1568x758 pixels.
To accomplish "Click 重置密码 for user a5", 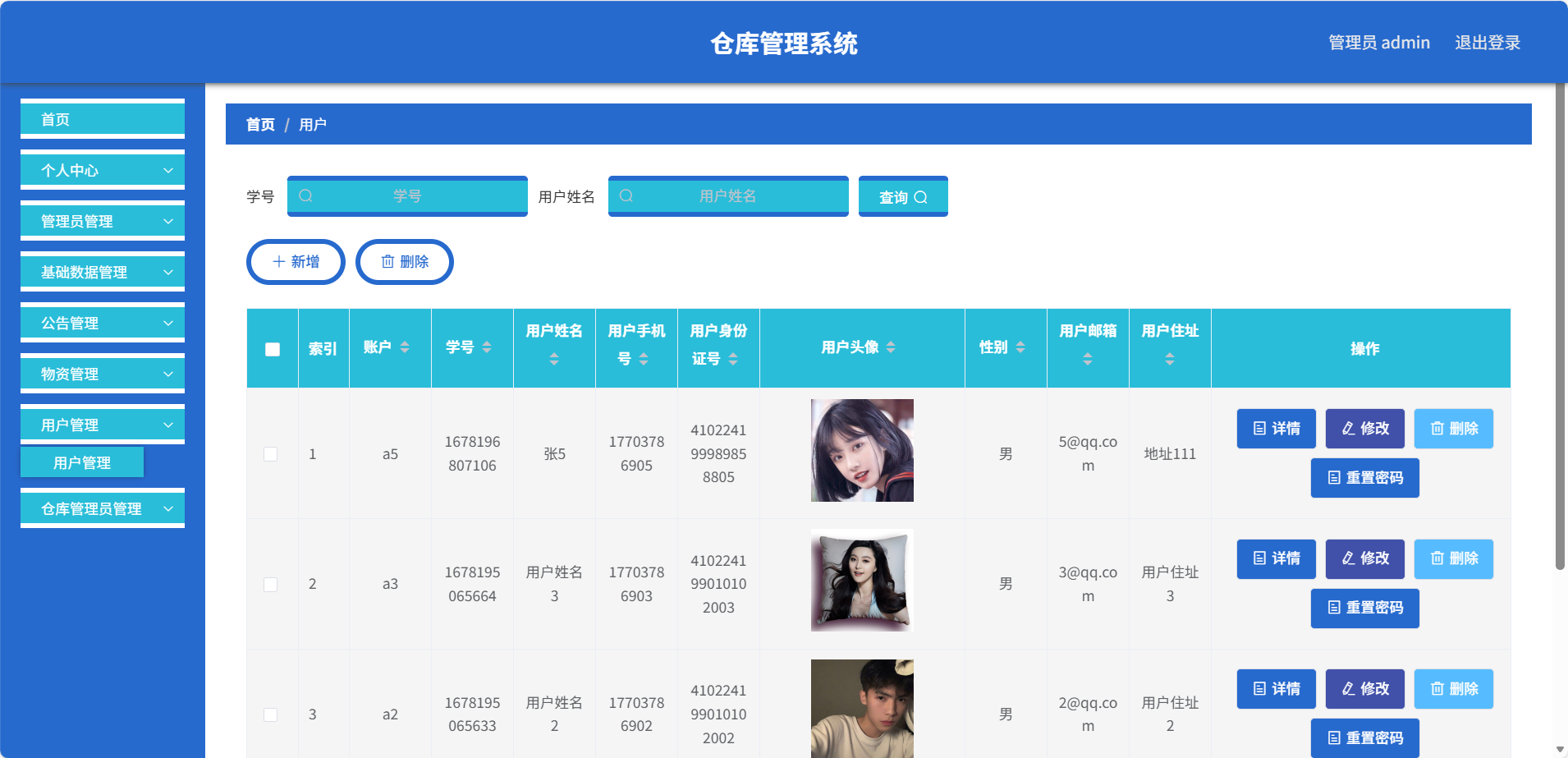I will (x=1365, y=478).
